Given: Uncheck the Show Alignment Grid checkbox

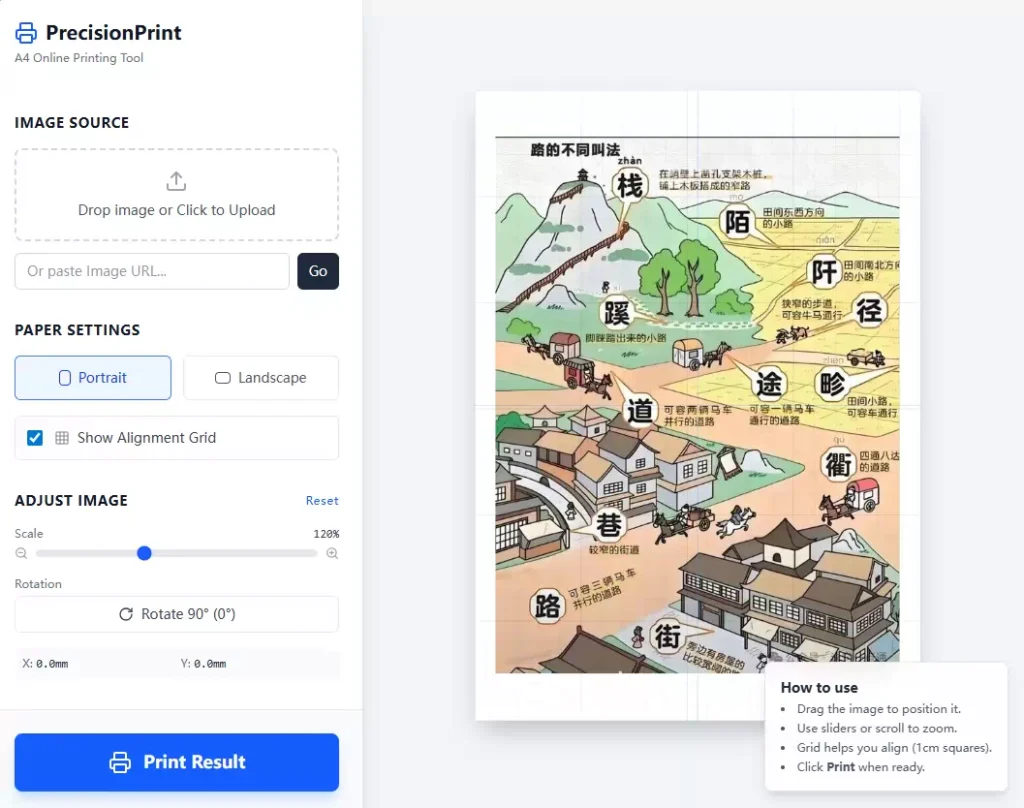Looking at the screenshot, I should coord(35,438).
